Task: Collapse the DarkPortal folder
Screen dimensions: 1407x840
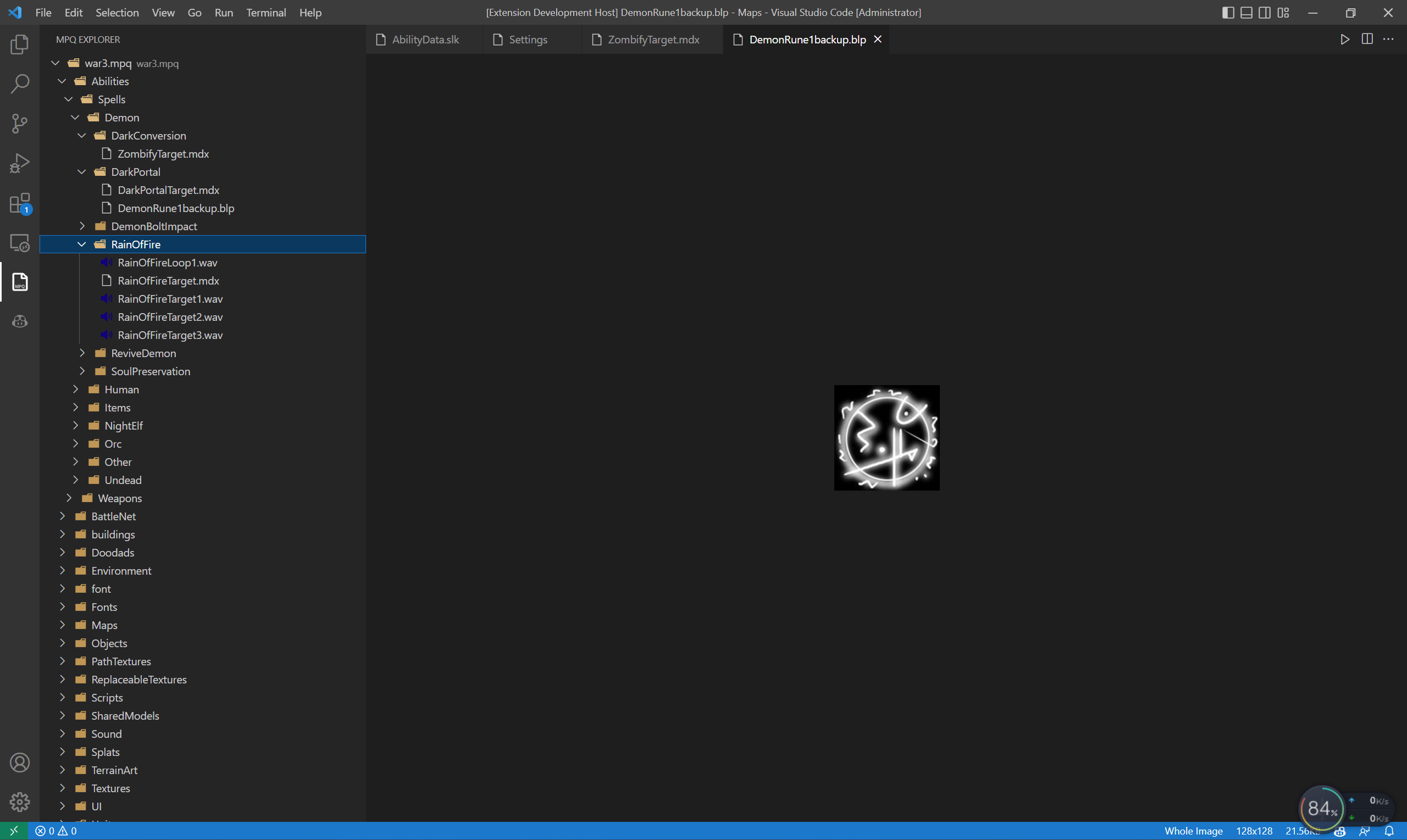Action: [x=82, y=172]
